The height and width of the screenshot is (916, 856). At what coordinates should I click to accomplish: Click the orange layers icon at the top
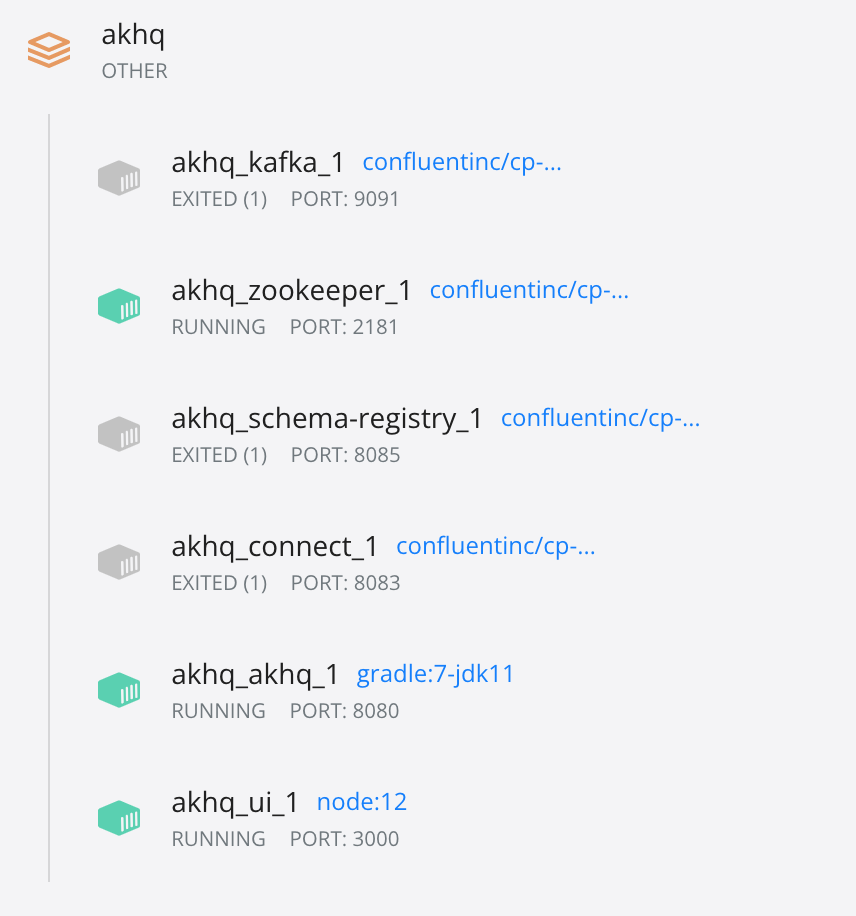[x=48, y=49]
